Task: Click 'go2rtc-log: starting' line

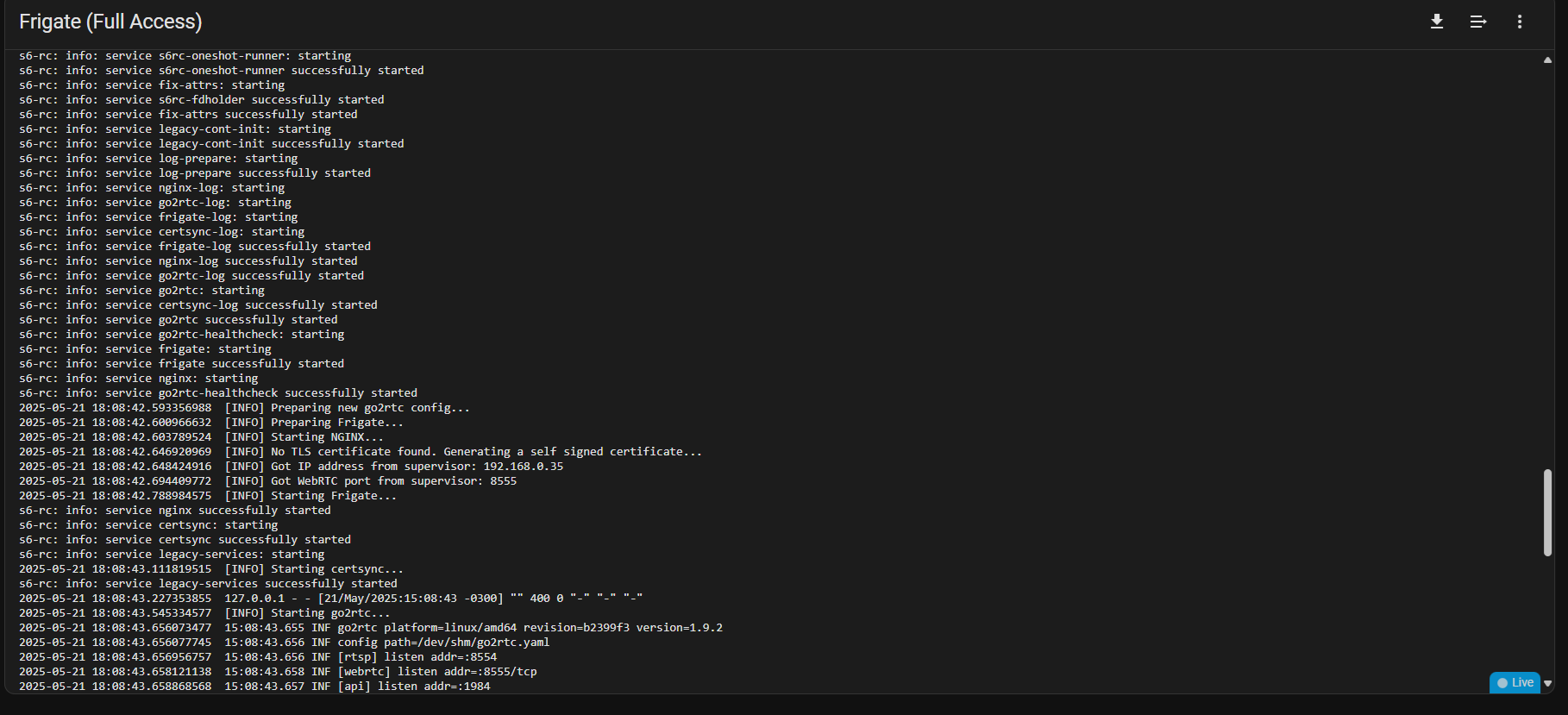Action: point(155,203)
